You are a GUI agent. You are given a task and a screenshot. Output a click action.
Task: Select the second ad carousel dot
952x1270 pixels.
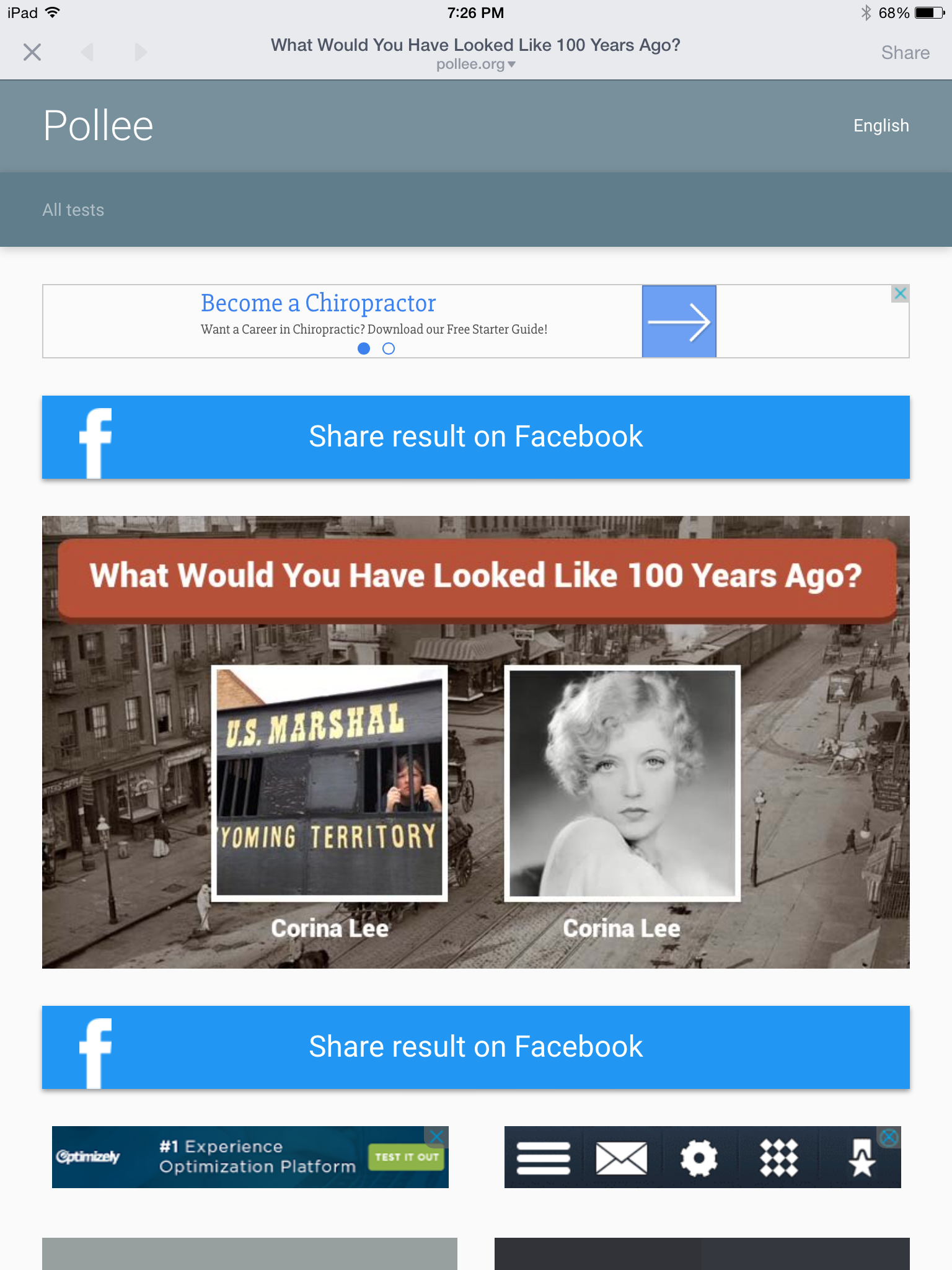pos(389,349)
